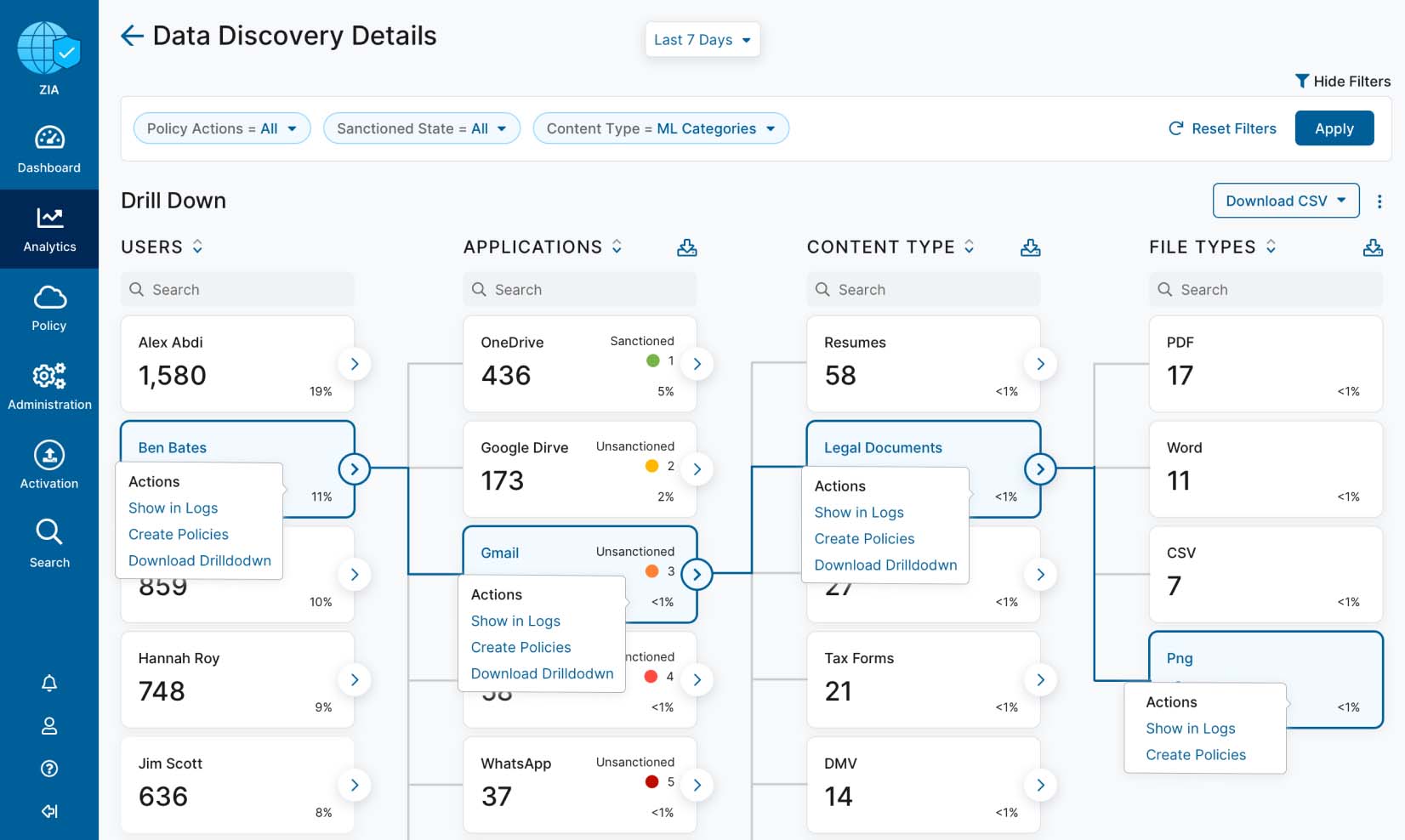
Task: Click the Apply button
Action: coord(1334,128)
